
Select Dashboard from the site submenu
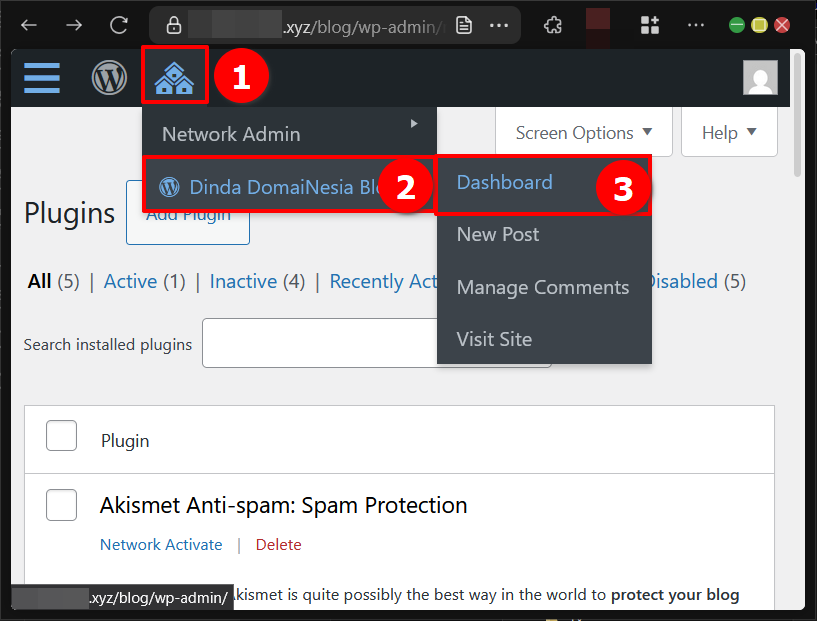pos(505,183)
